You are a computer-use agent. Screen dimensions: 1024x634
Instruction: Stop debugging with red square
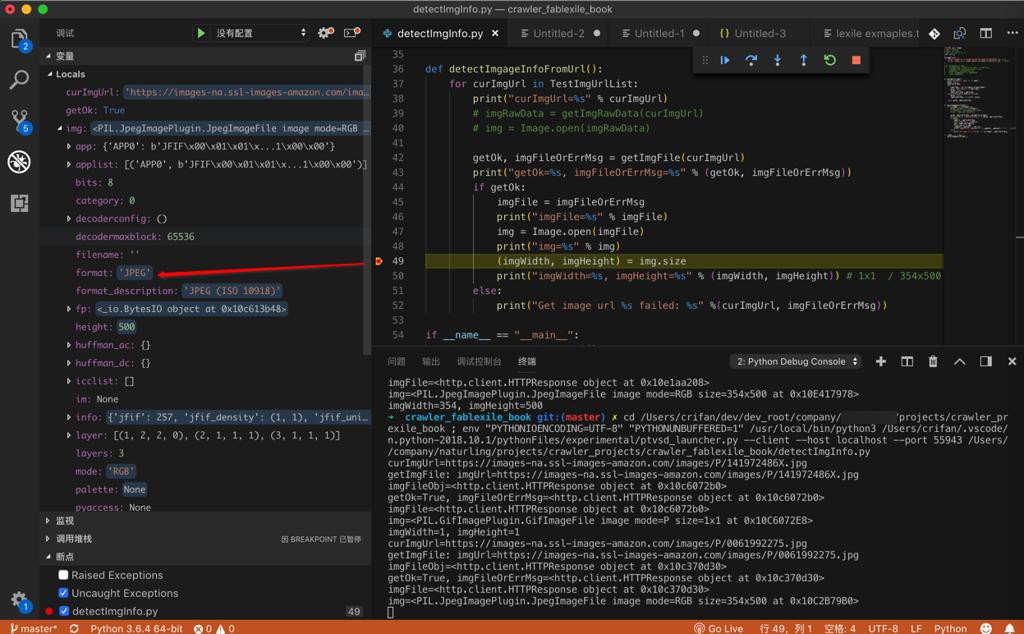click(856, 60)
